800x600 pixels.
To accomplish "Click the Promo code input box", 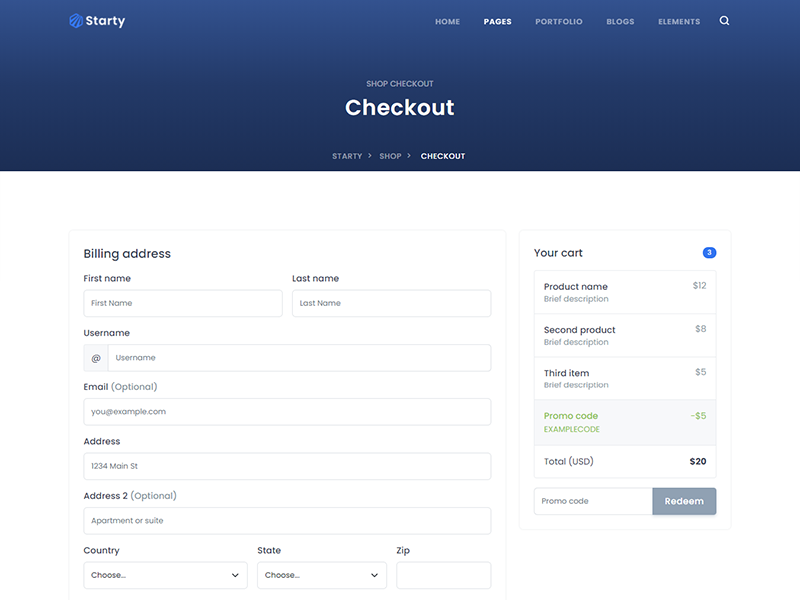I will [593, 501].
